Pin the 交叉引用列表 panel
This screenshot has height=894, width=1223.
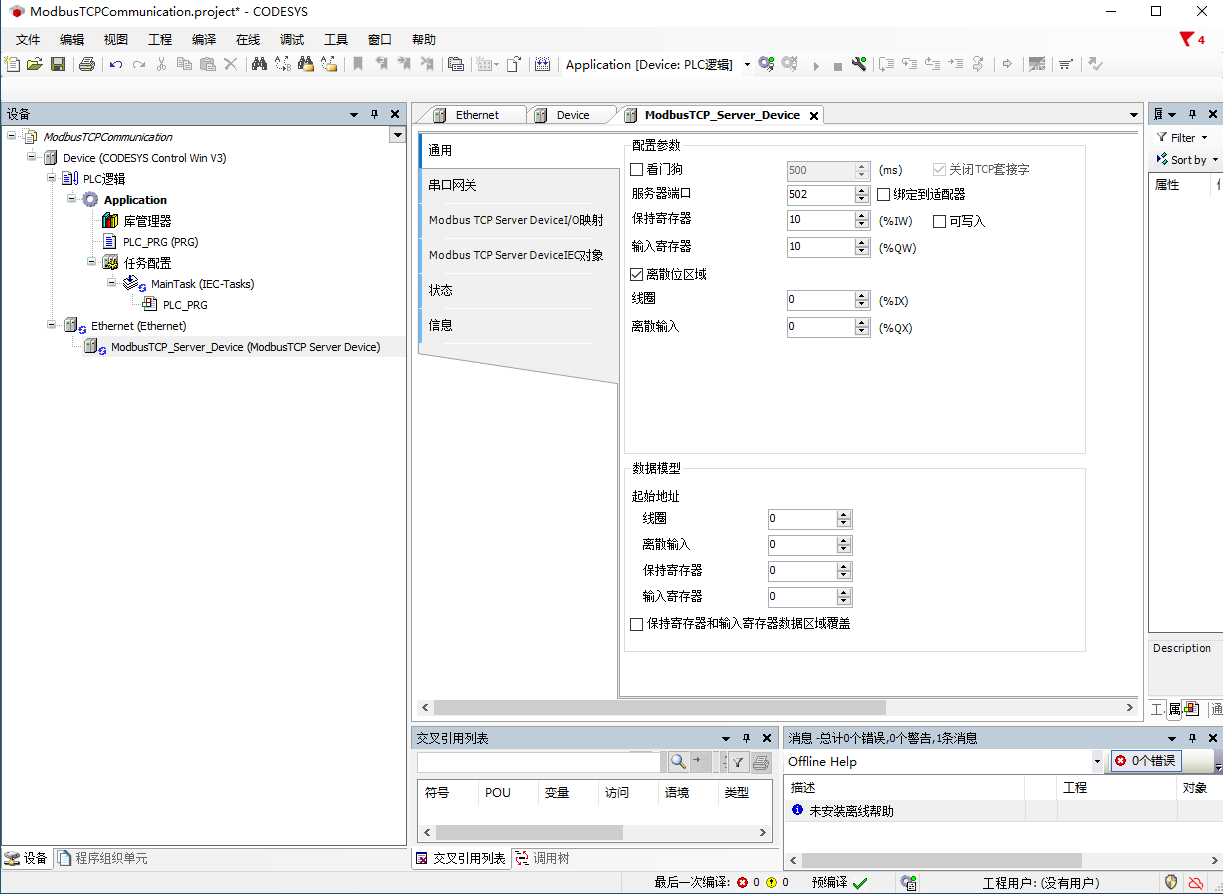click(746, 738)
